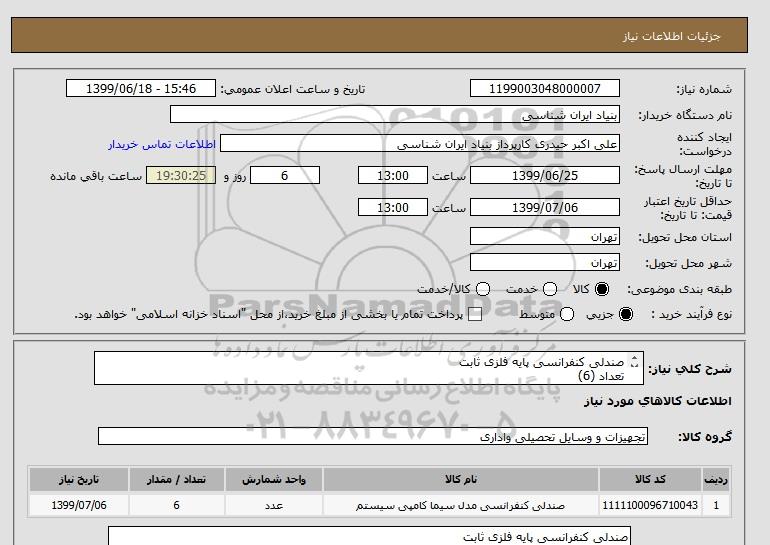The height and width of the screenshot is (545, 770).
Task: Click the نام کالا column header
Action: tap(461, 479)
